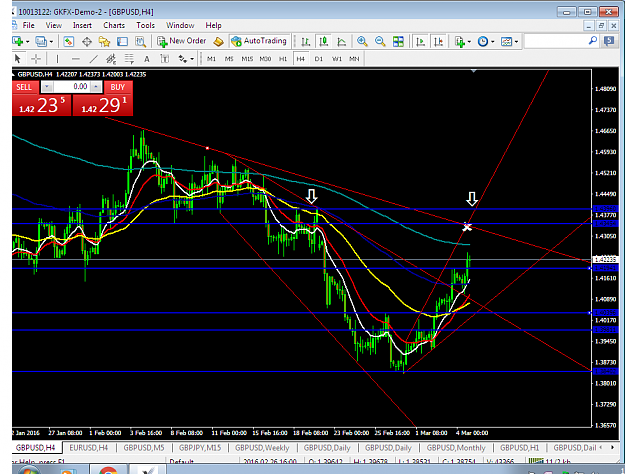
Task: Select the Cursor arrow tool
Action: pos(17,59)
